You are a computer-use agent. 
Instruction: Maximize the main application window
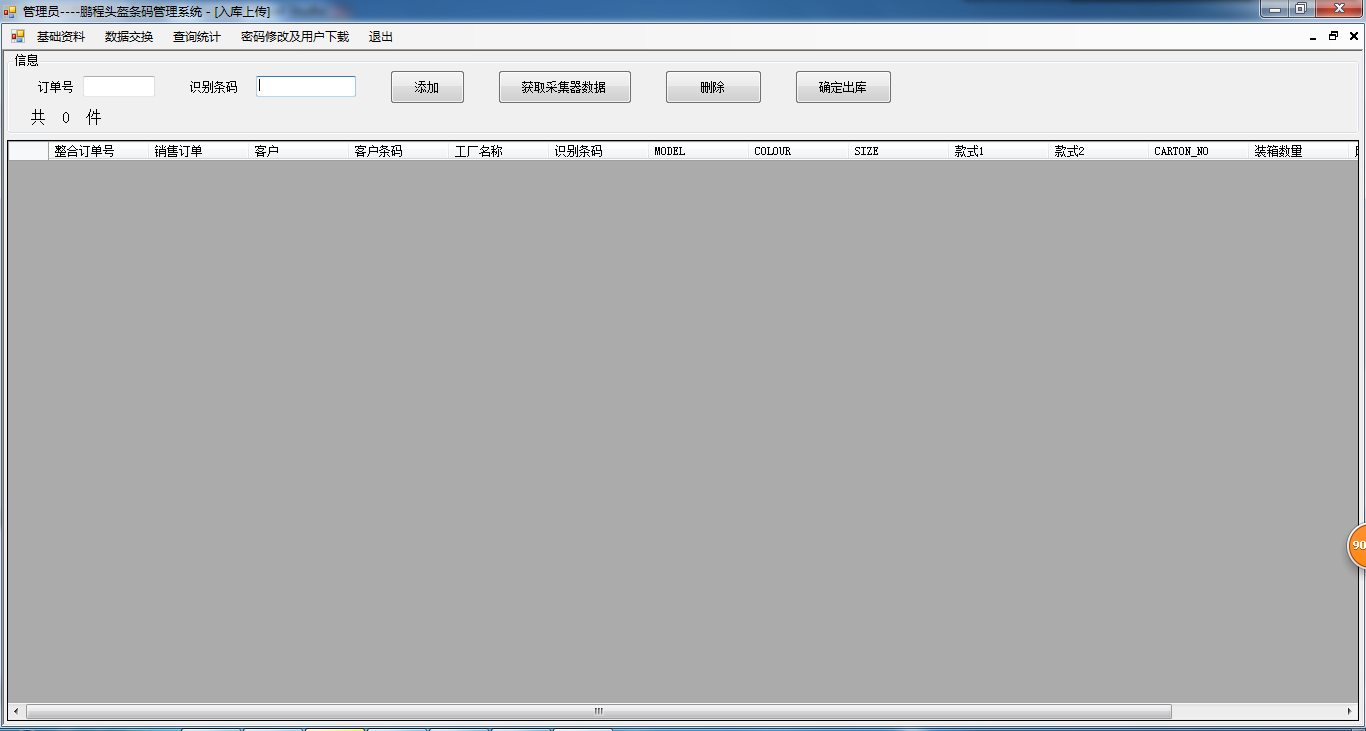coord(1301,9)
